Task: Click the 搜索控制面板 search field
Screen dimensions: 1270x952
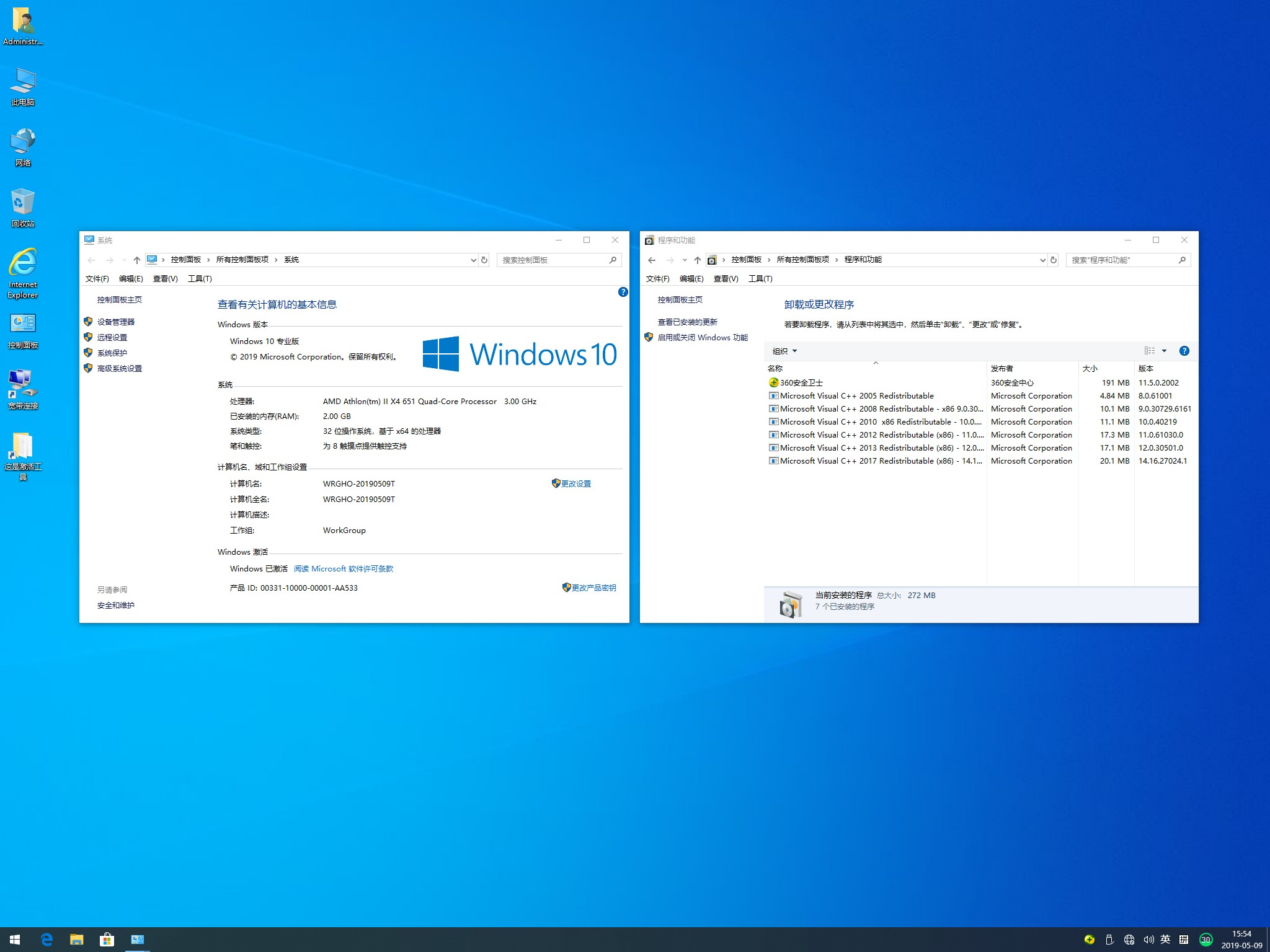Action: click(x=552, y=260)
